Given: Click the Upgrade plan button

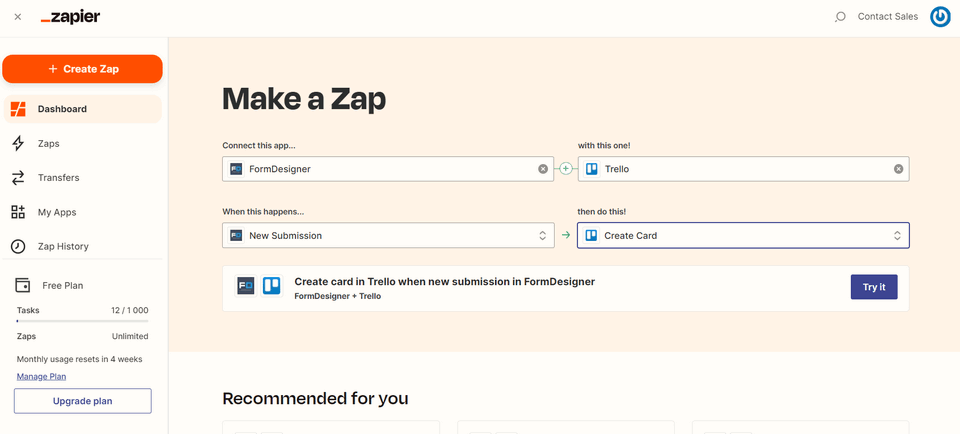Looking at the screenshot, I should tap(83, 401).
